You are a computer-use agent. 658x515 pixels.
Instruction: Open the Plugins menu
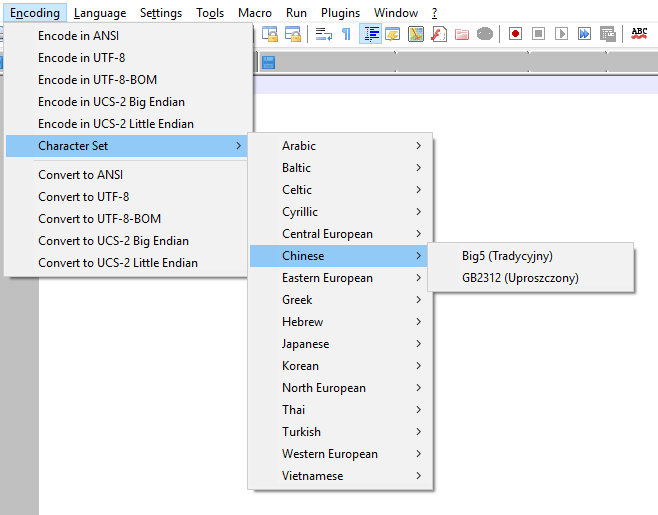340,13
